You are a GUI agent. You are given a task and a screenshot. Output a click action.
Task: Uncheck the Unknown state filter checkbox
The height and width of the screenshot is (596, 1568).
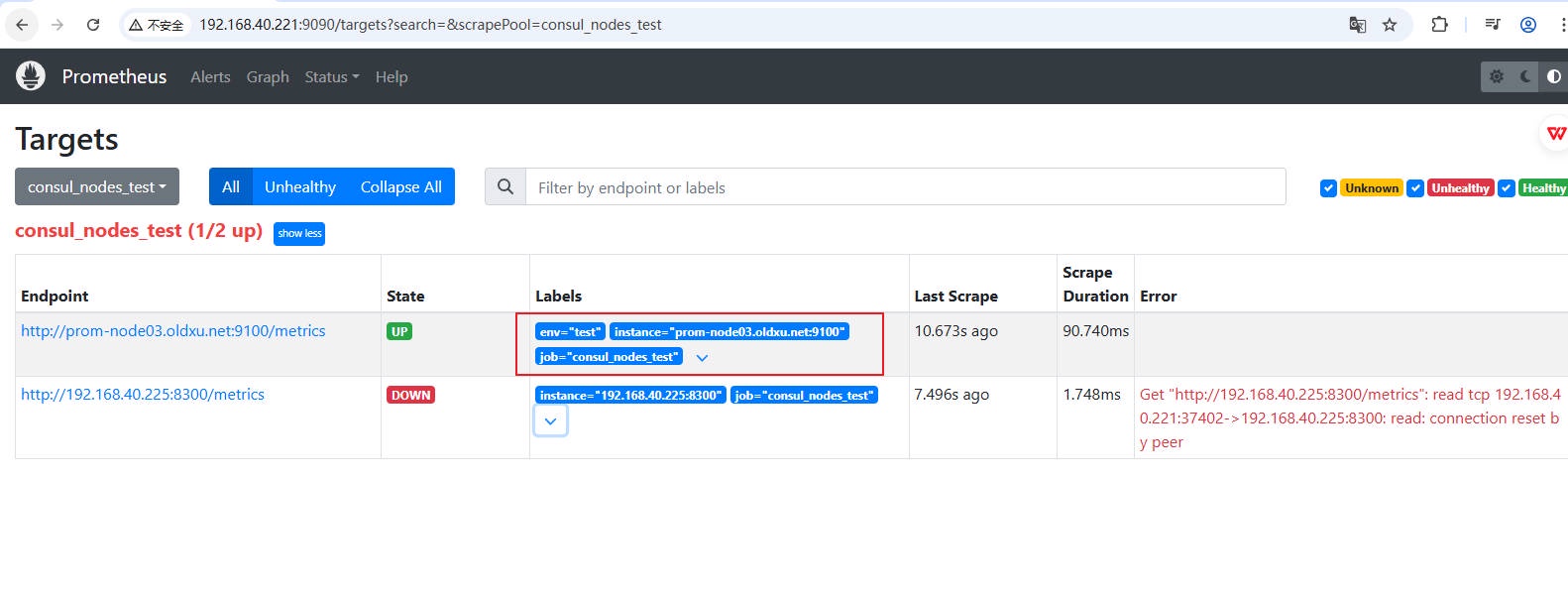(x=1328, y=188)
